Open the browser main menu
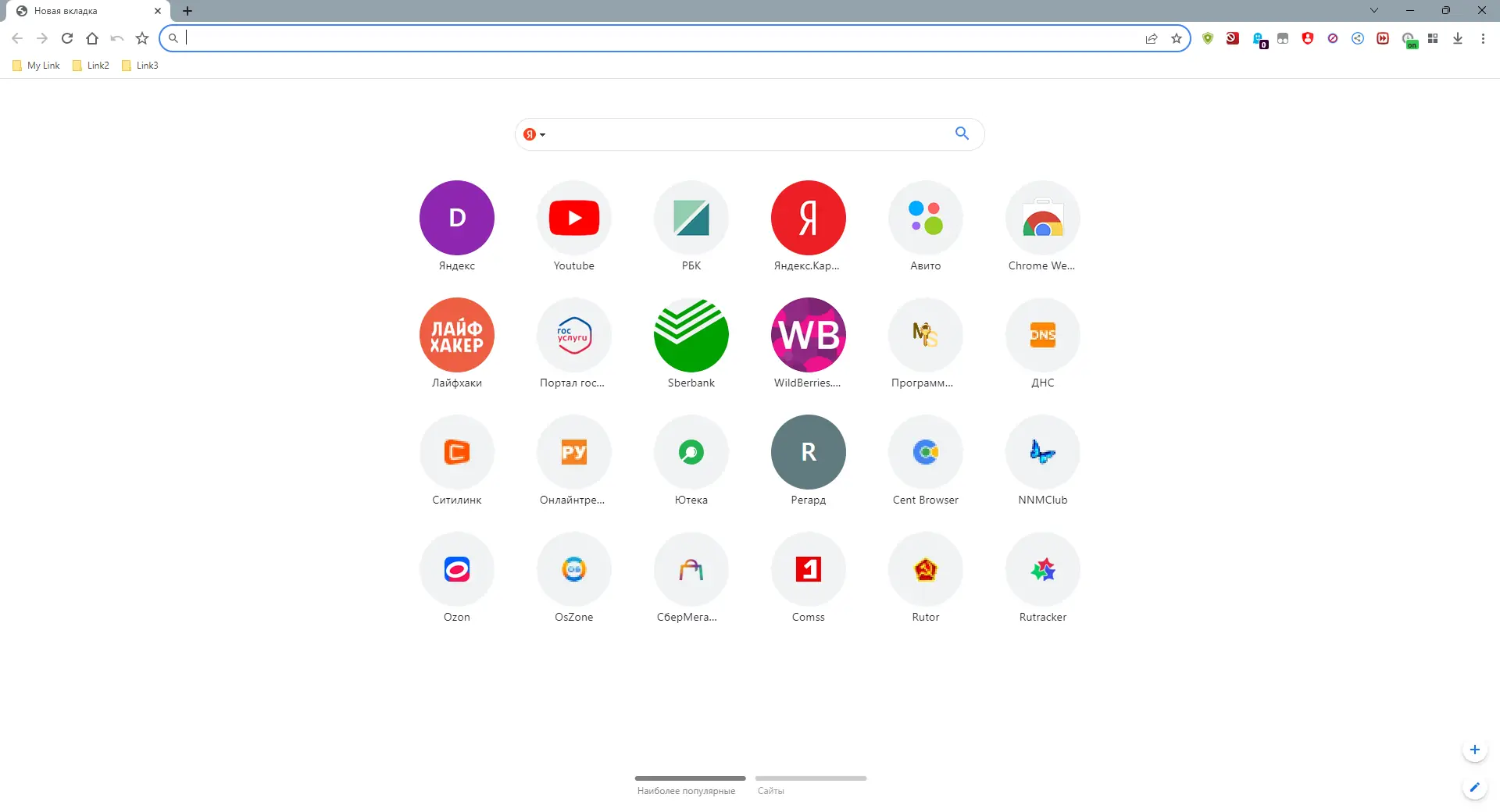 coord(1483,38)
